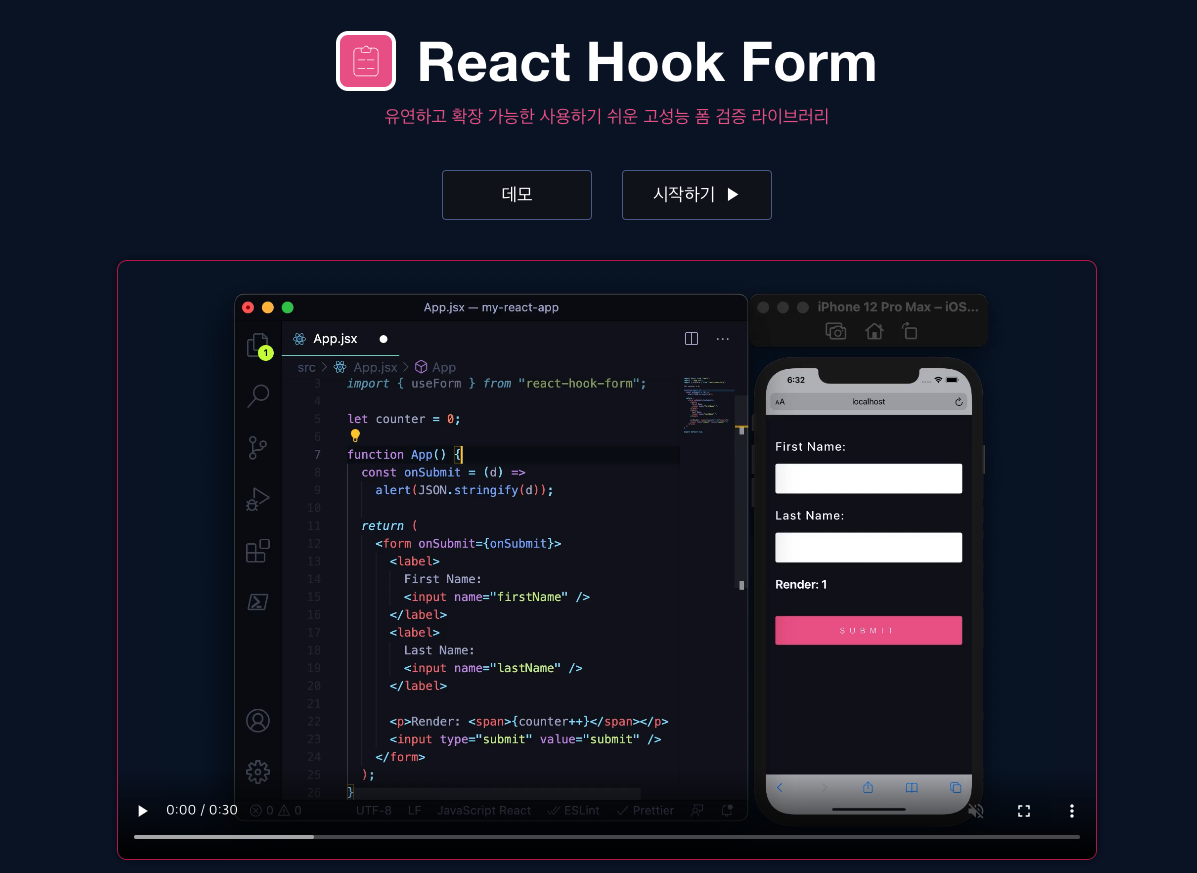Click the App symbol breadcrumb
This screenshot has width=1197, height=873.
pos(444,367)
